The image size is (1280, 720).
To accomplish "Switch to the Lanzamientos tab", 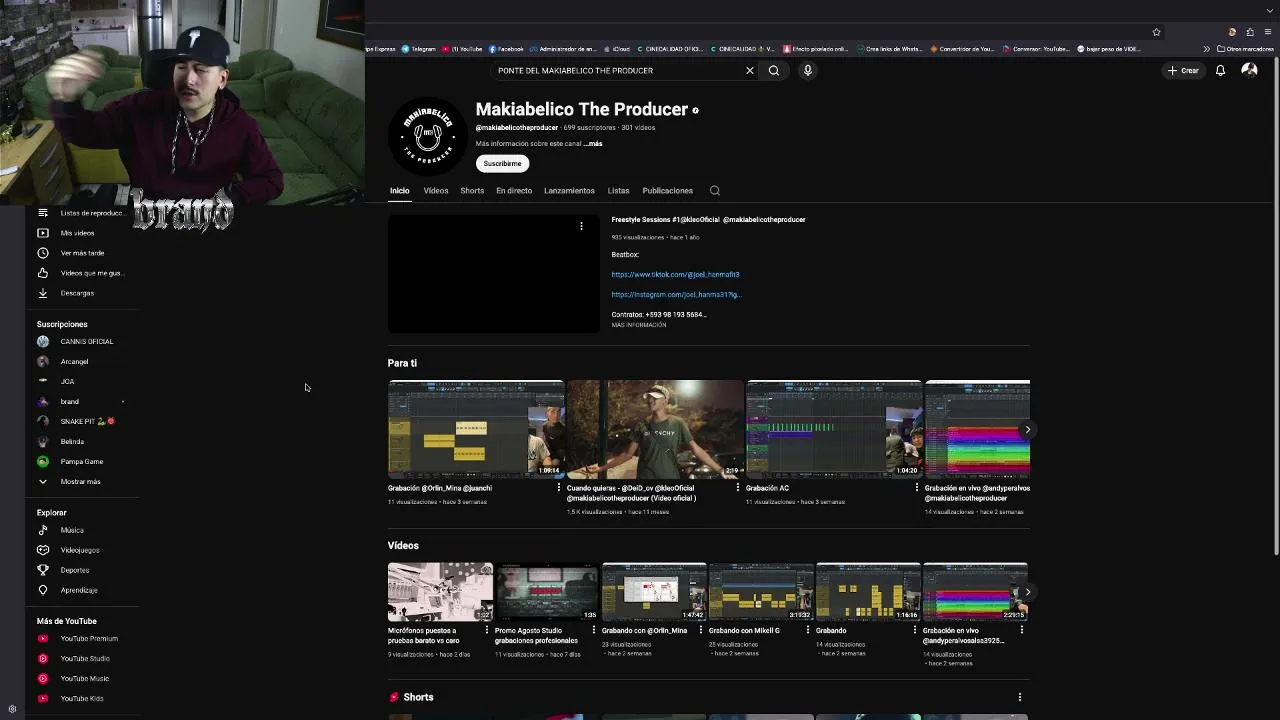I will click(x=569, y=191).
